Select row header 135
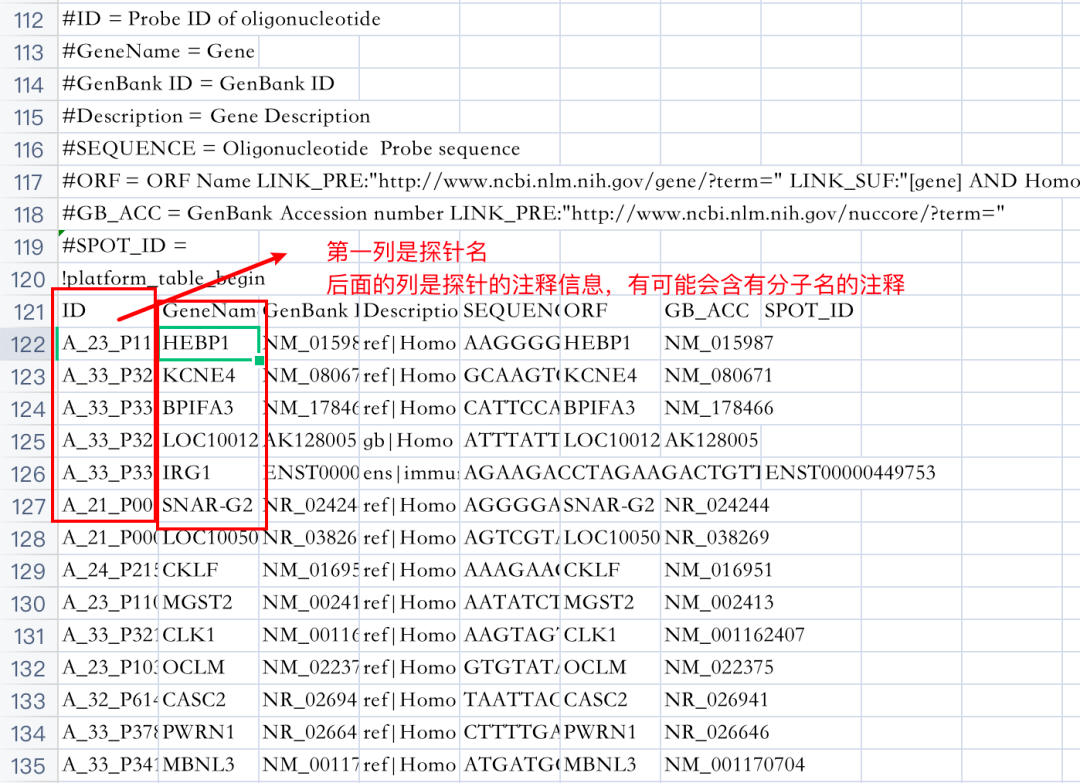This screenshot has width=1080, height=783. tap(28, 766)
